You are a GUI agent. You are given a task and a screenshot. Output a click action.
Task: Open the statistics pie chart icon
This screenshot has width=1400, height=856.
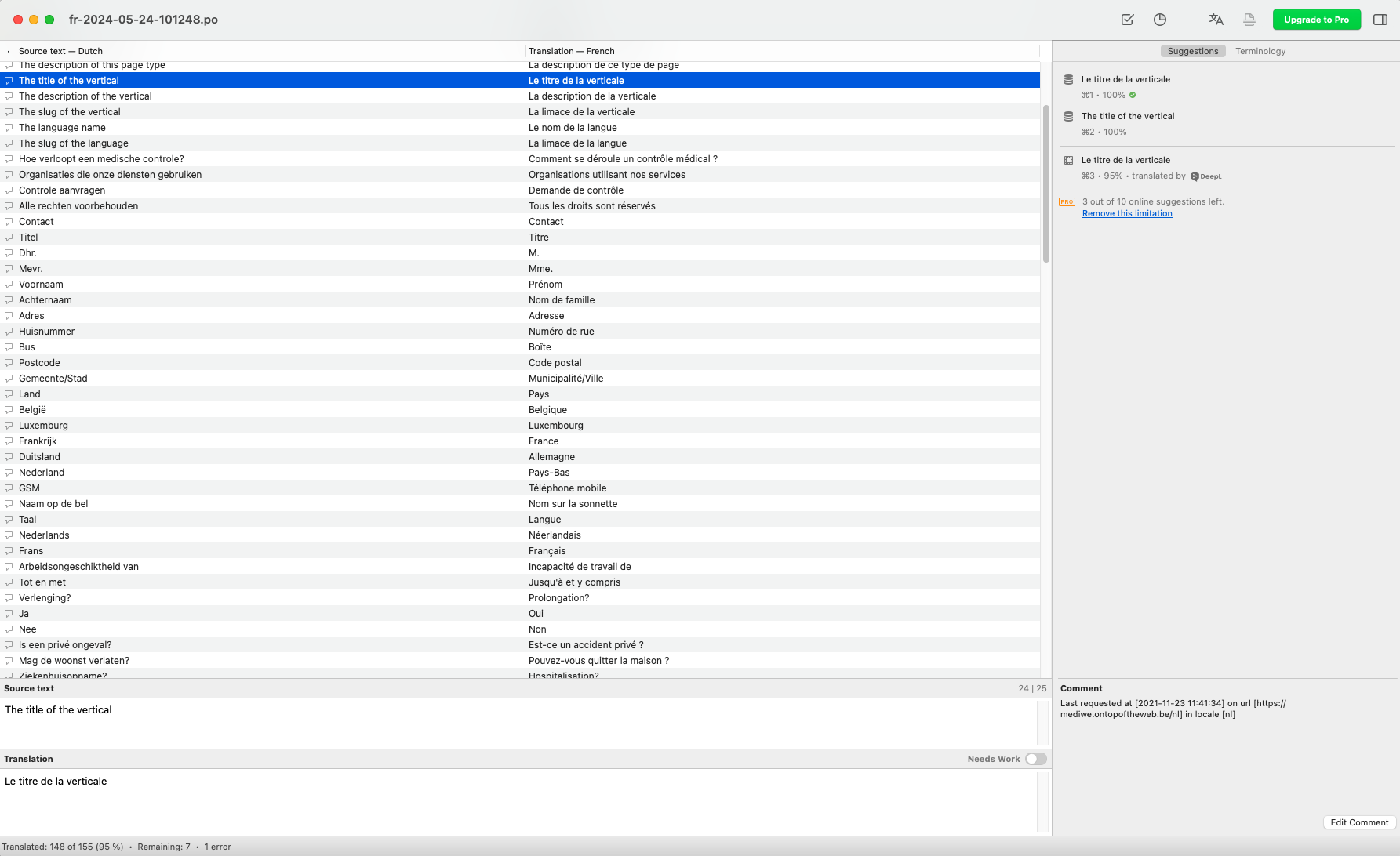(1160, 20)
